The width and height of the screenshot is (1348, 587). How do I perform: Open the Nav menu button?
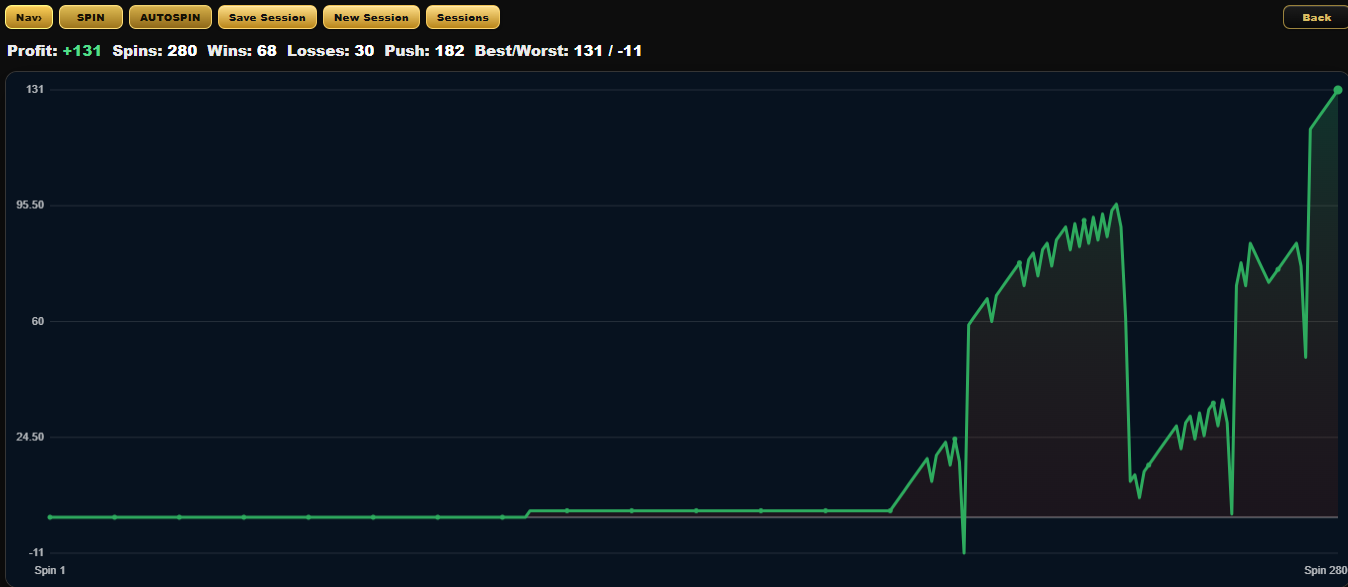[29, 17]
